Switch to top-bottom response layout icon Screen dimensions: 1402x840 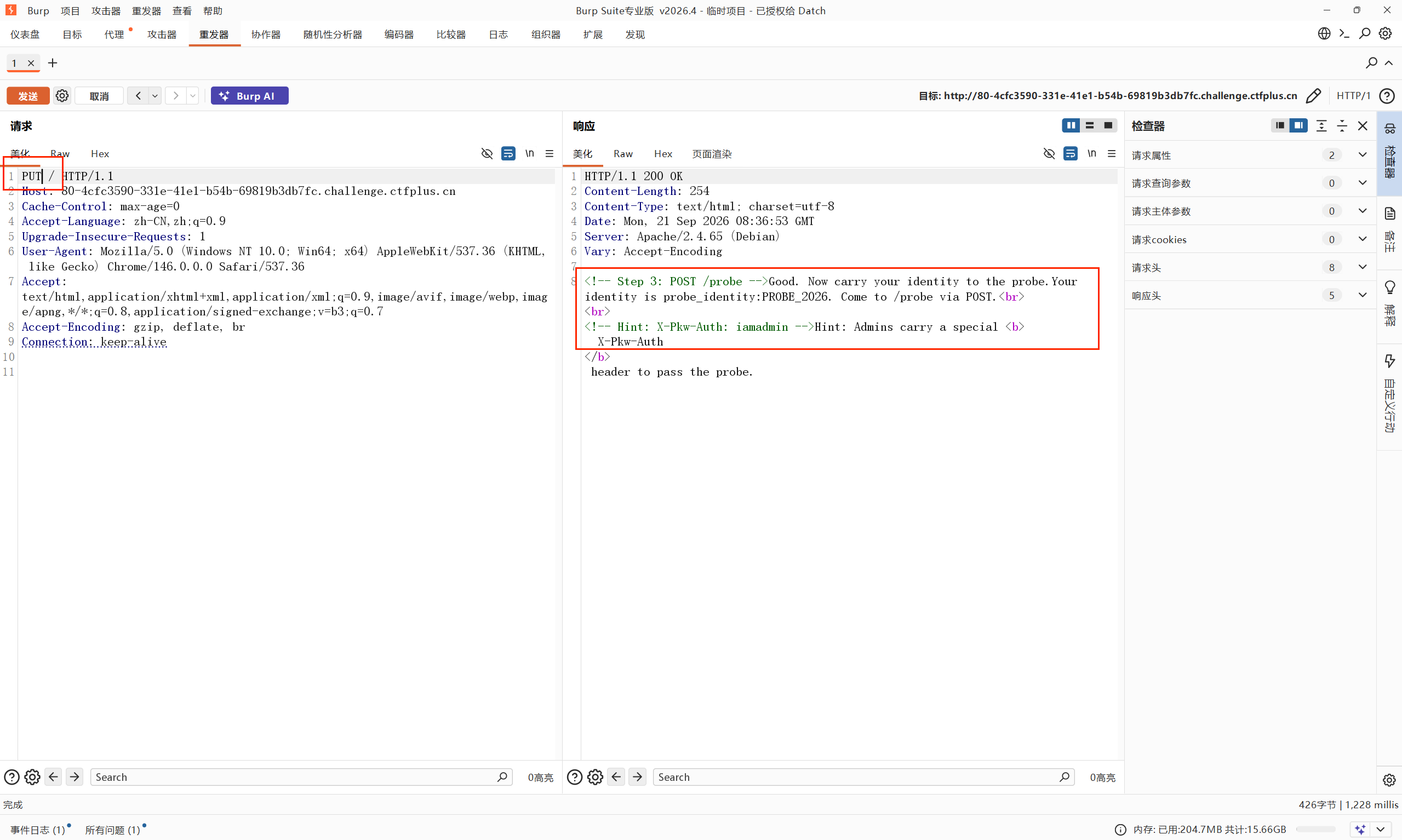[x=1089, y=125]
